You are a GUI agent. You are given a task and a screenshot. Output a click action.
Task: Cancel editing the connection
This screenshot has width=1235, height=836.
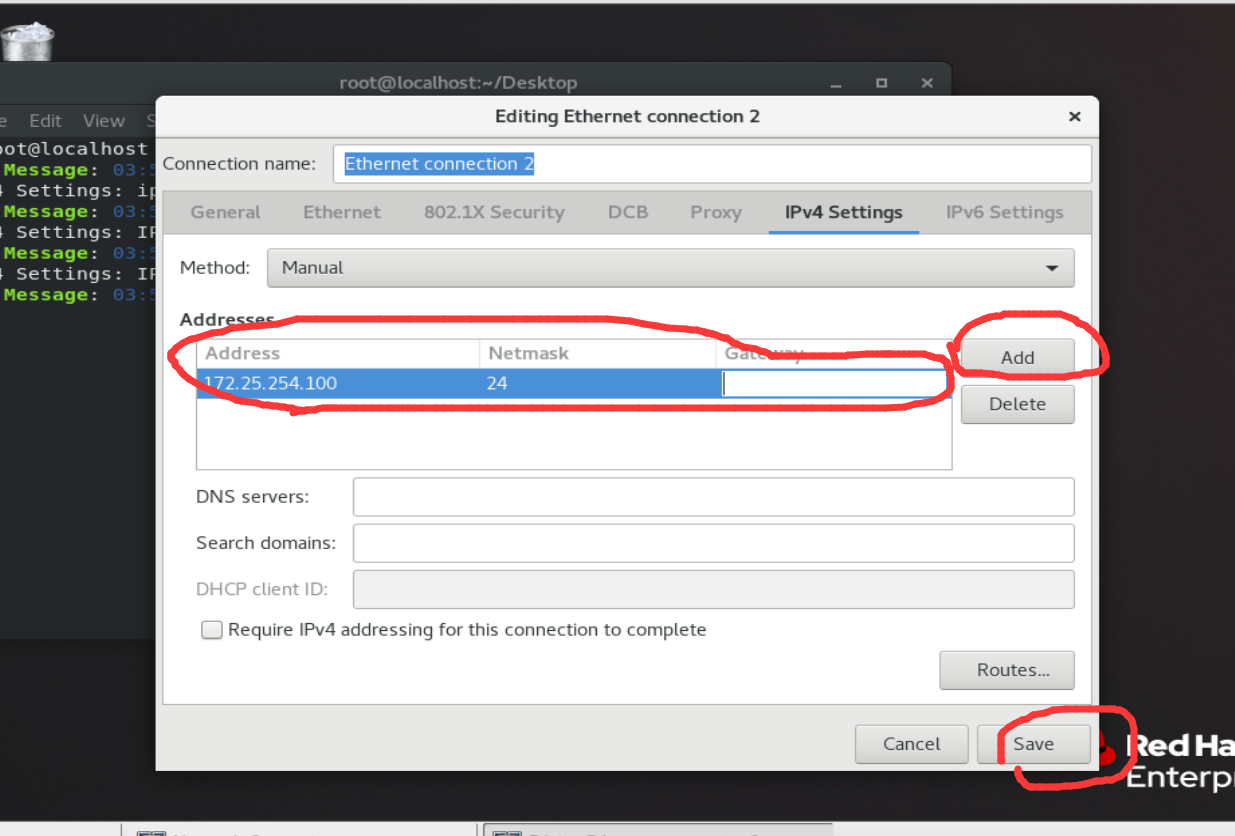tap(911, 744)
